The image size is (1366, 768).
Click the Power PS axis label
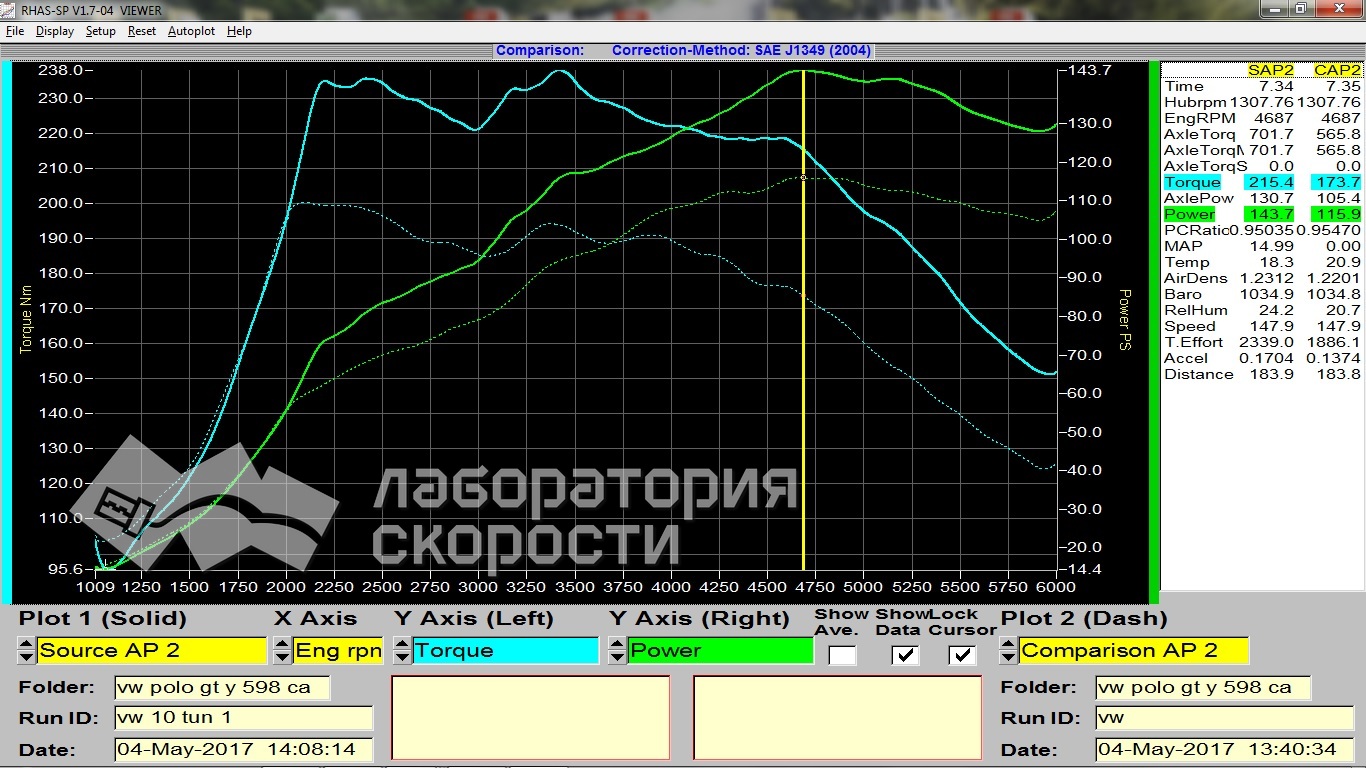[x=1124, y=320]
